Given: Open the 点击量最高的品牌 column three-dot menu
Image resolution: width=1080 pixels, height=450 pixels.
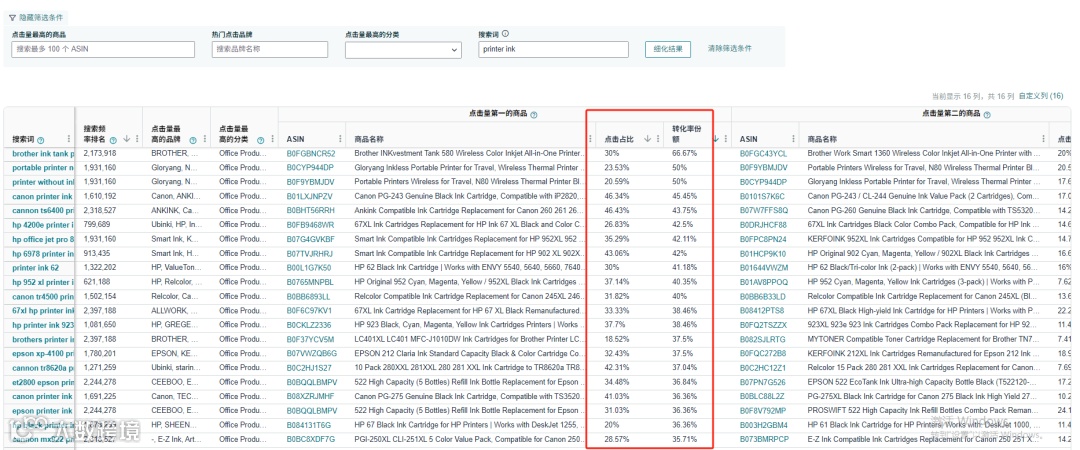Looking at the screenshot, I should point(205,139).
